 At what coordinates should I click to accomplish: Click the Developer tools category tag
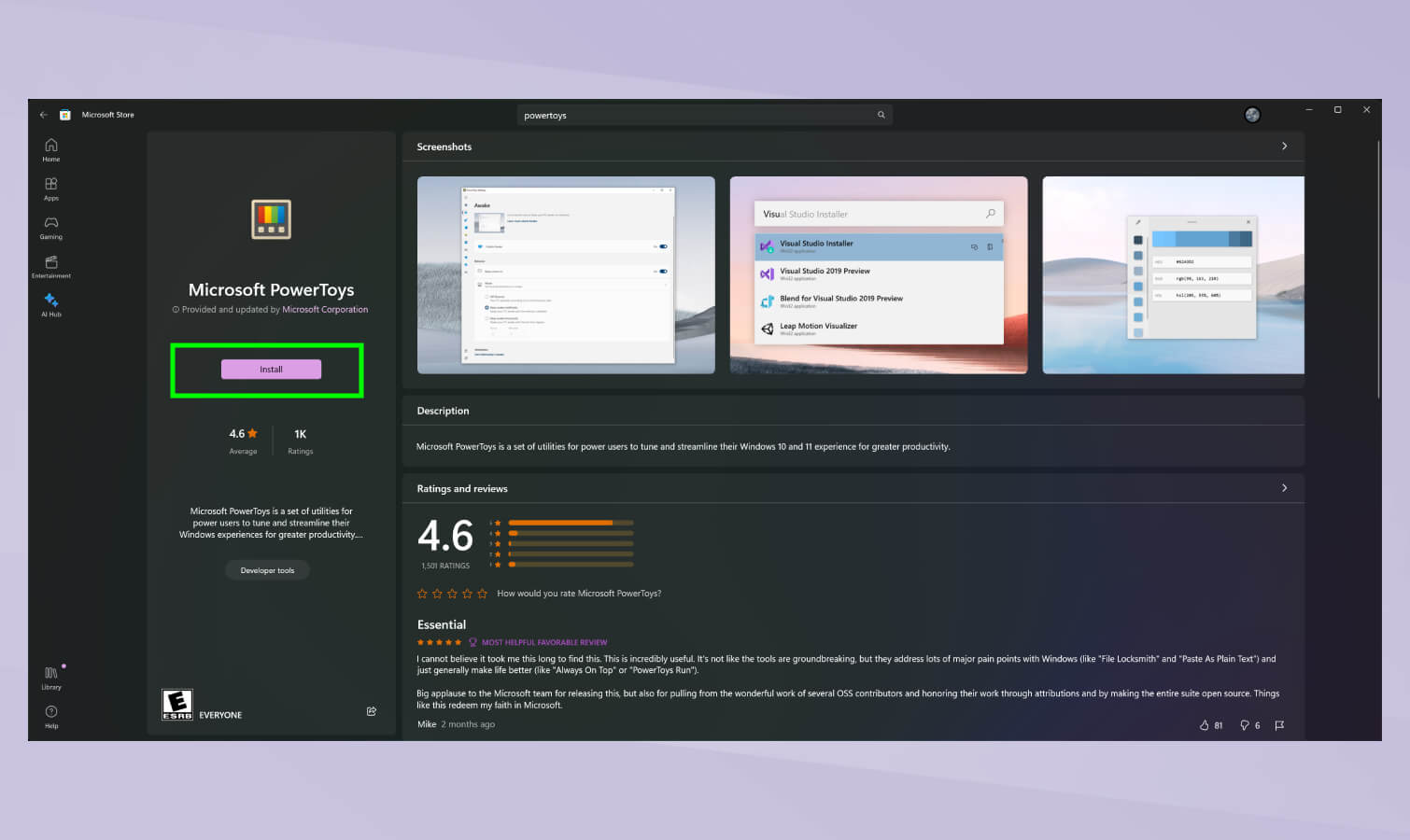click(x=267, y=570)
